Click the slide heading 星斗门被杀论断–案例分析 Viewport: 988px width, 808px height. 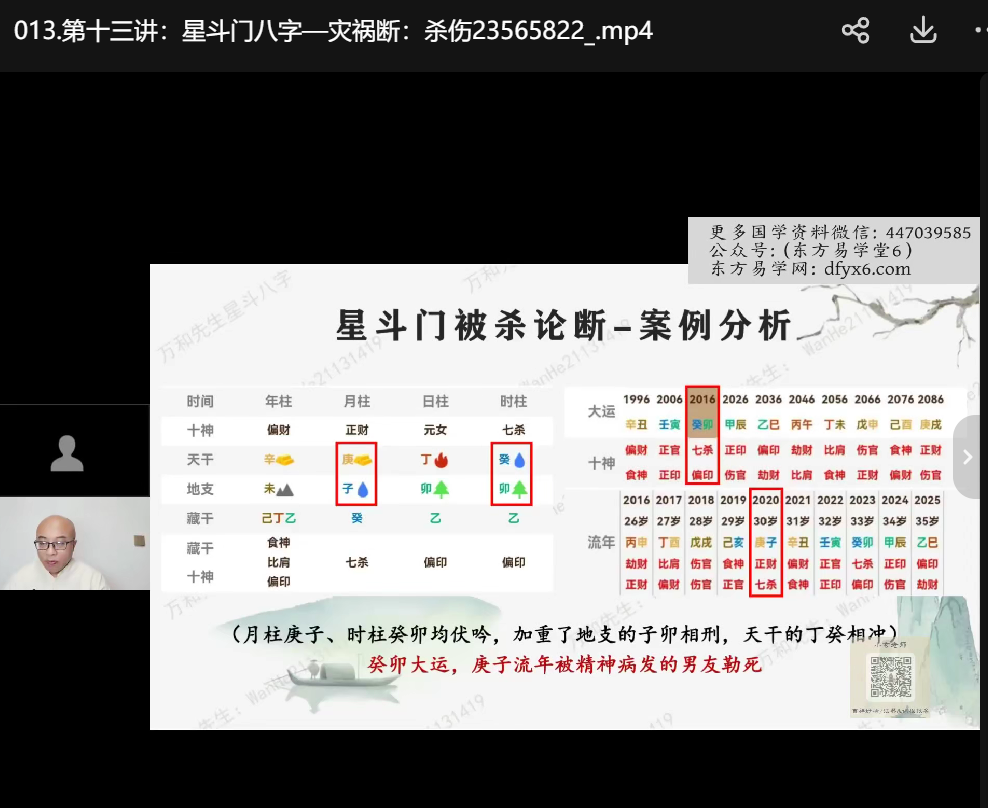coord(564,325)
